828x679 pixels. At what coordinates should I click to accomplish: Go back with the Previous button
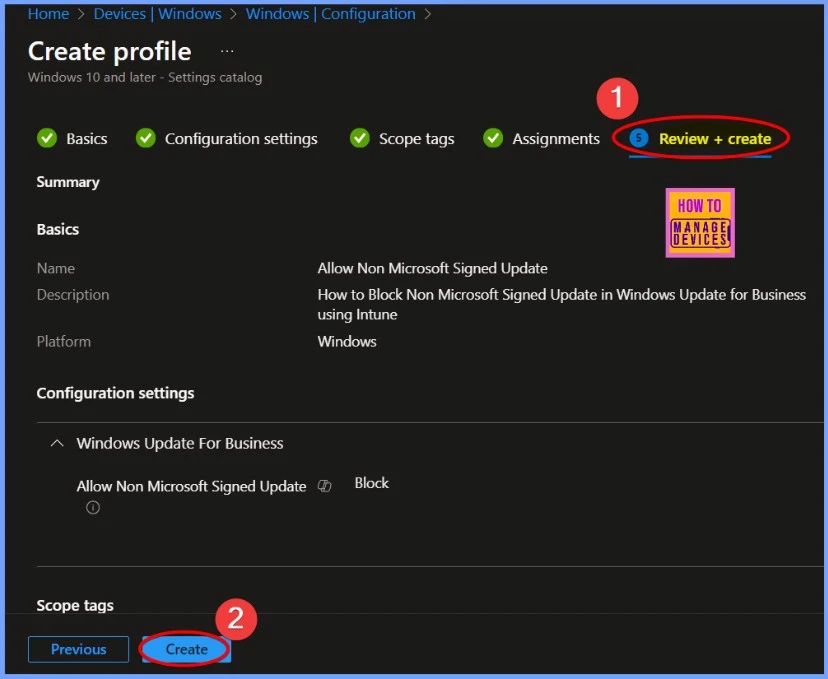click(x=78, y=649)
